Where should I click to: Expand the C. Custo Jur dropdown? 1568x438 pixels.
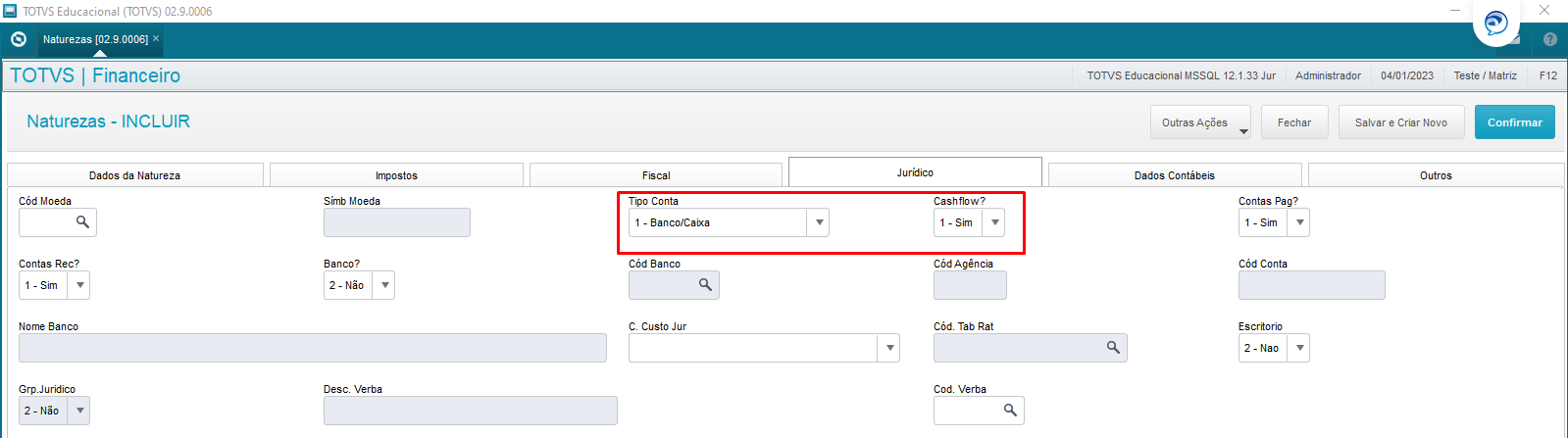tap(889, 348)
